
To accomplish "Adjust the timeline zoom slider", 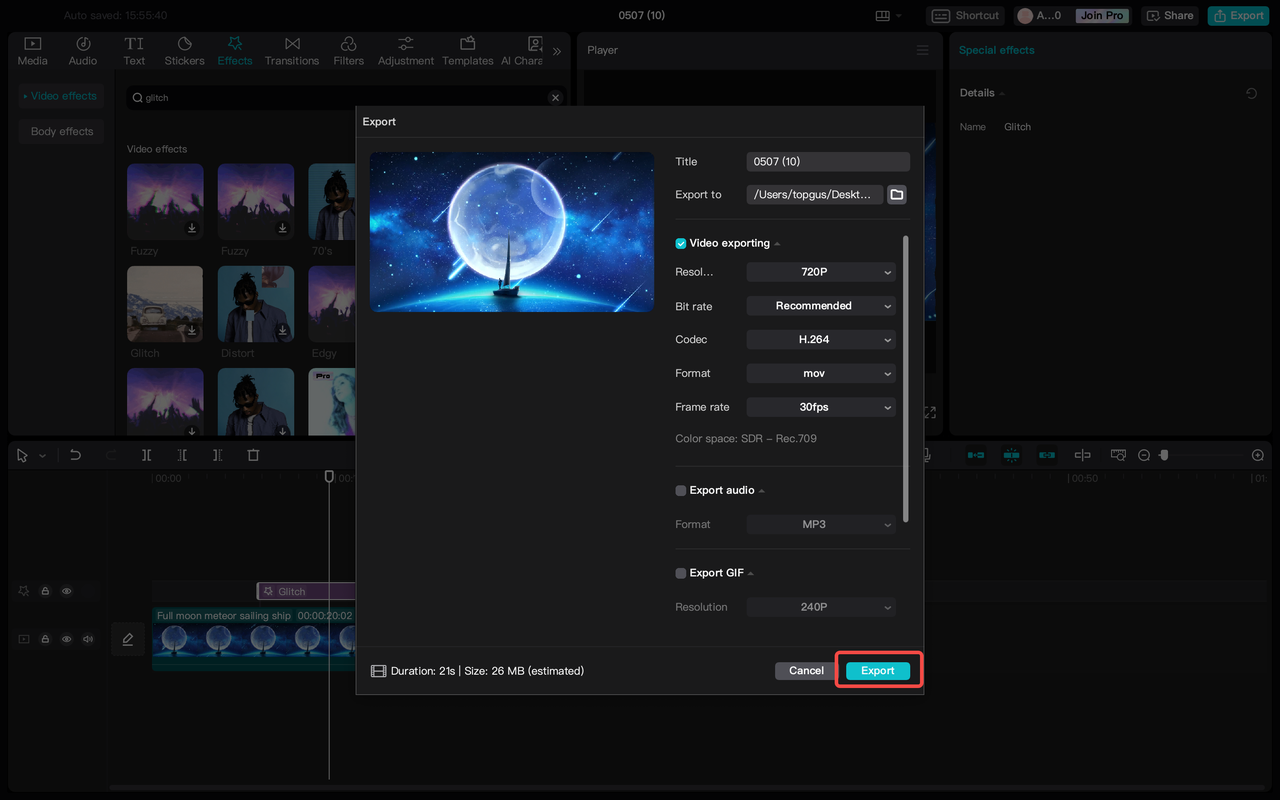I will click(x=1162, y=455).
